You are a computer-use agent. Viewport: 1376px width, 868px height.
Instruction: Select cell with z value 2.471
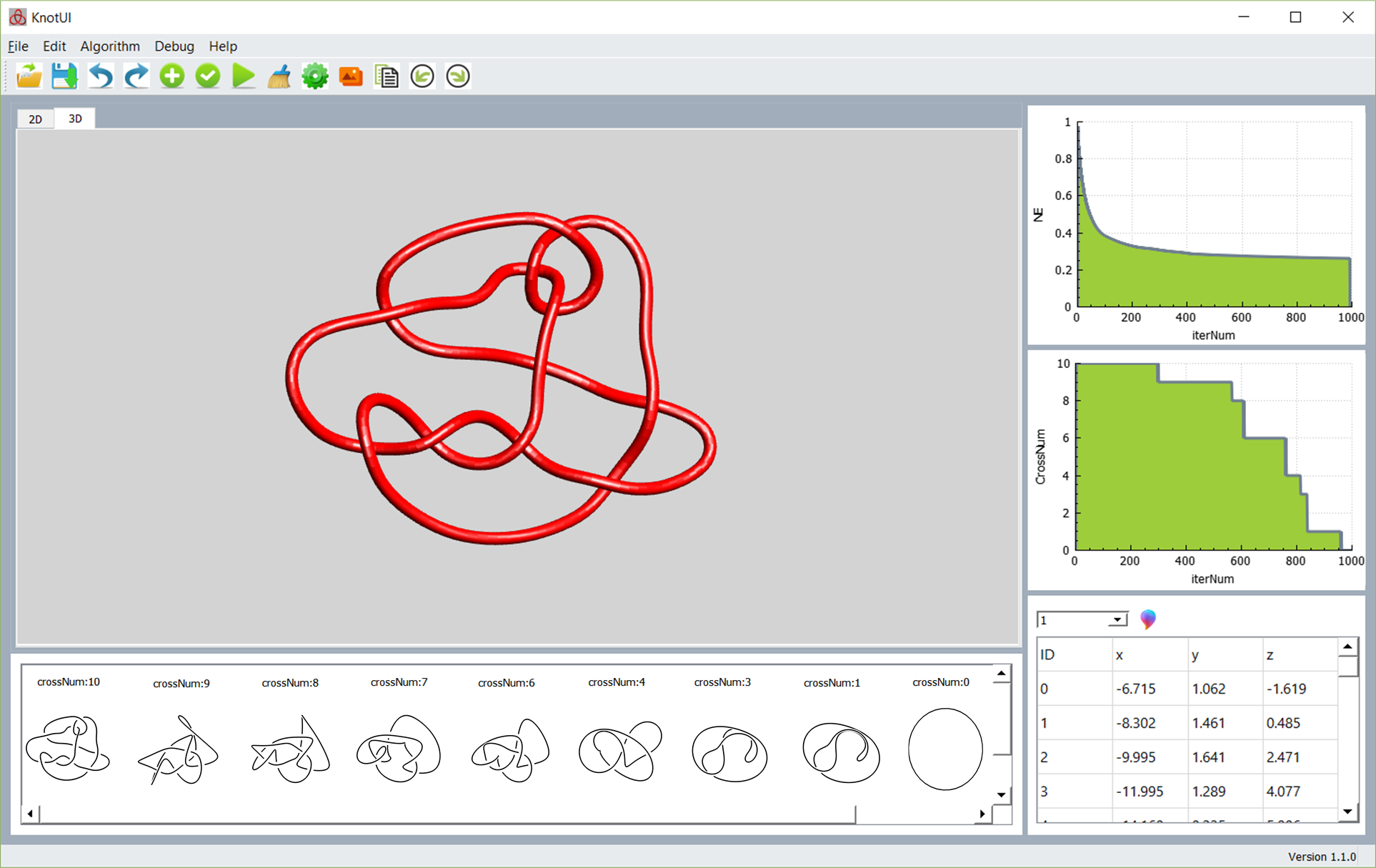(x=1300, y=757)
